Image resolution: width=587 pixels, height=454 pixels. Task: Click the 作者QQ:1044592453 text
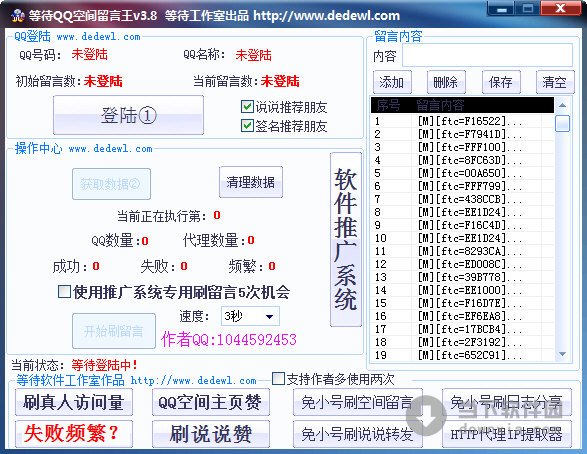(x=229, y=339)
